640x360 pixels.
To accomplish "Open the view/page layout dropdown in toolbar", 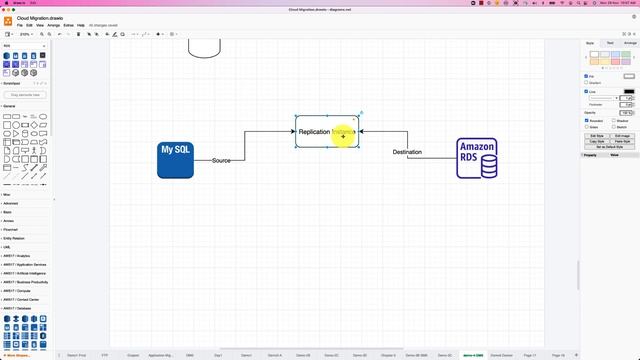I will point(9,34).
